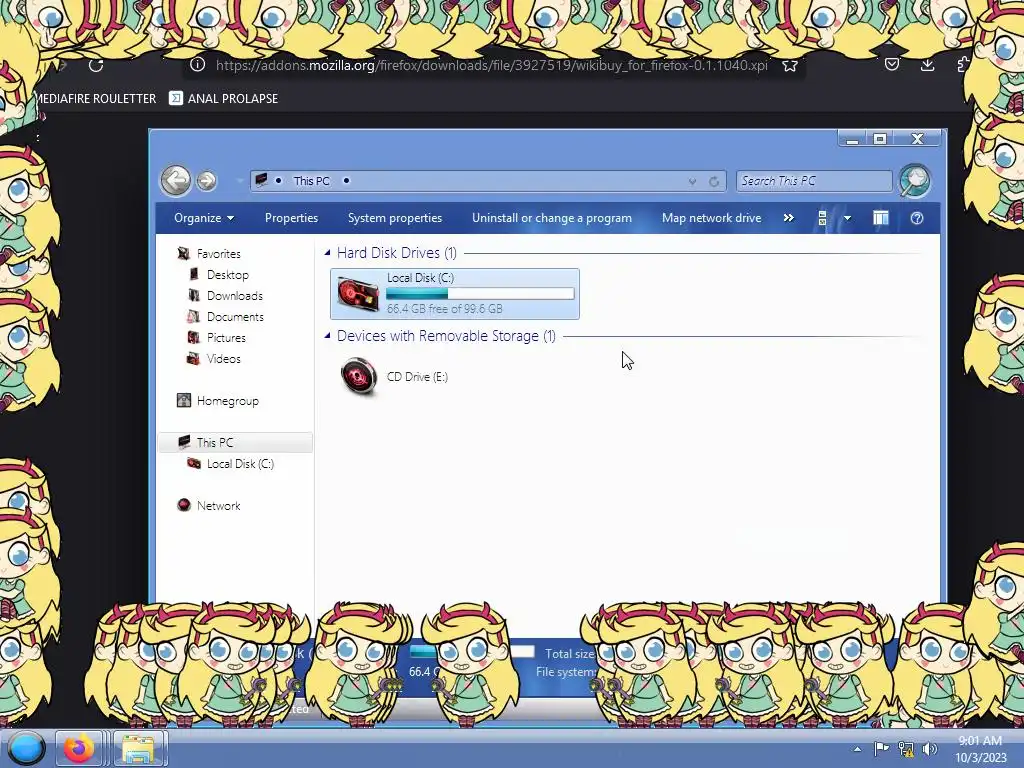1024x768 pixels.
Task: Open the recent locations dropdown beside forward arrow
Action: pos(239,181)
